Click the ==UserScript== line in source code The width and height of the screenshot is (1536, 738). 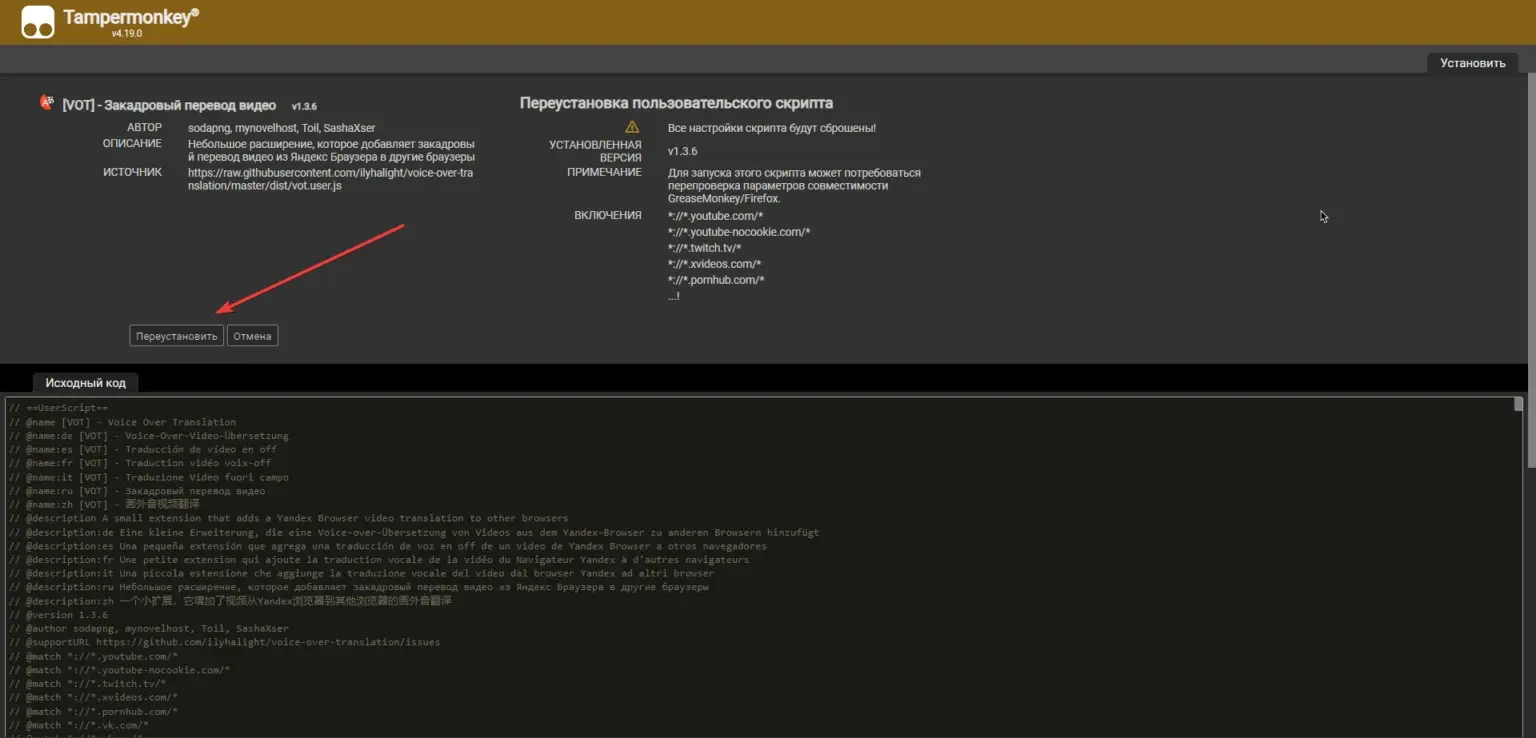click(x=59, y=408)
